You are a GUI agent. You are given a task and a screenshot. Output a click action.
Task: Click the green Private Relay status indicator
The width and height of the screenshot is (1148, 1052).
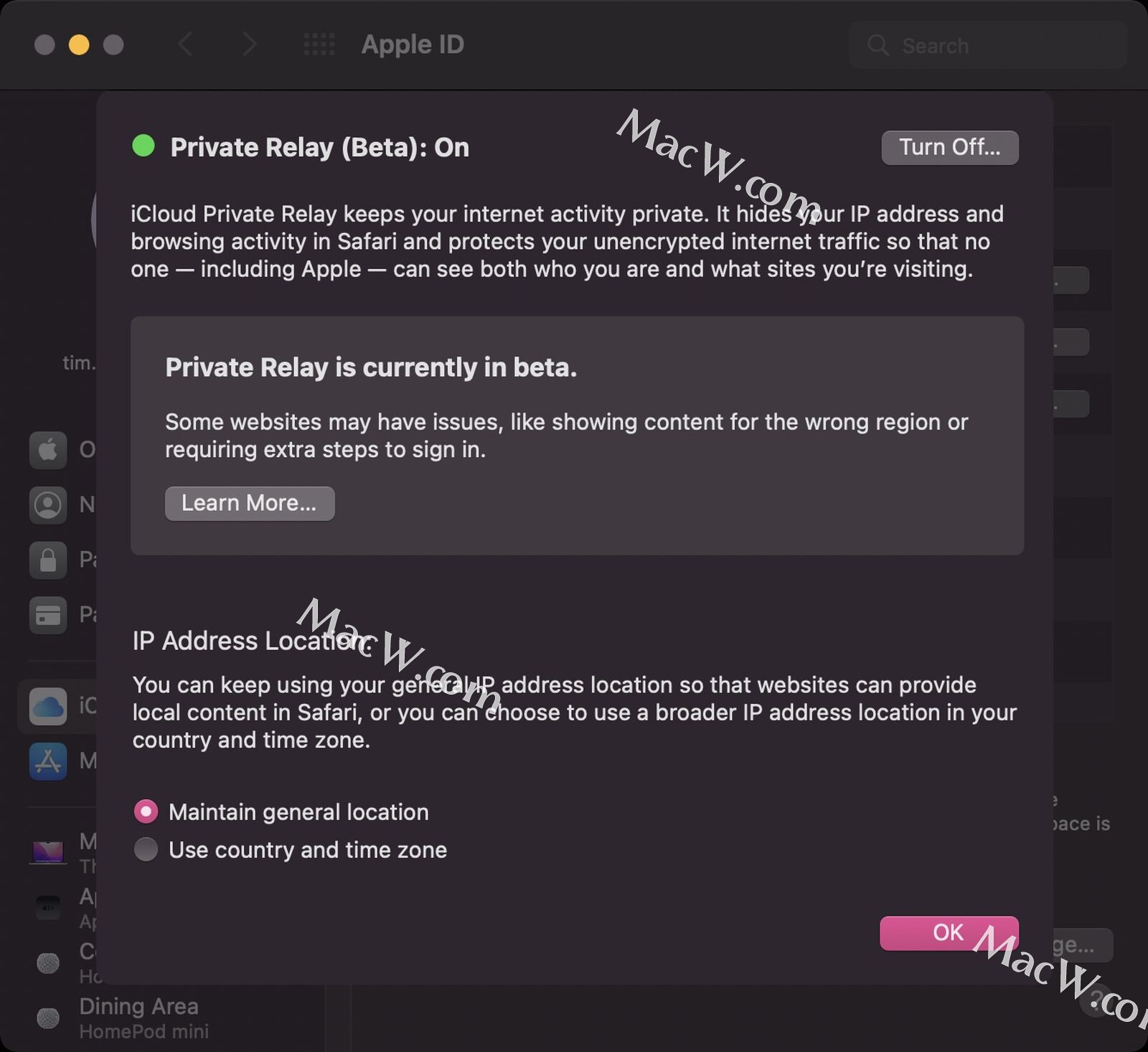pos(143,146)
